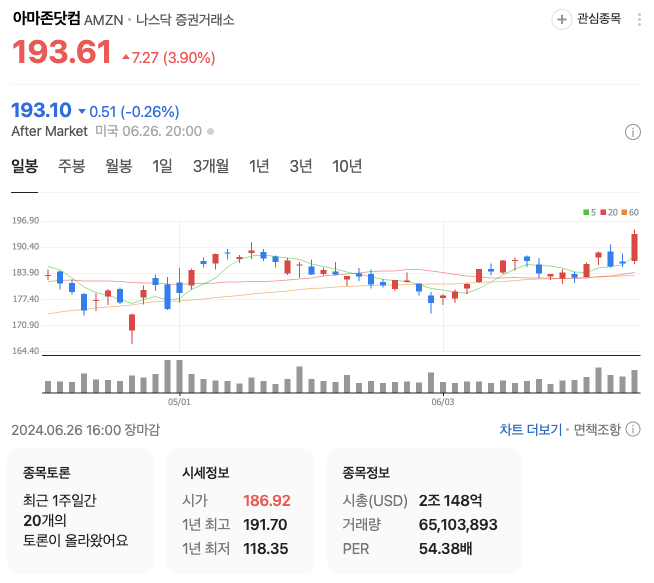Show the 3개월 chart range
Viewport: 654px width, 583px height.
211,166
